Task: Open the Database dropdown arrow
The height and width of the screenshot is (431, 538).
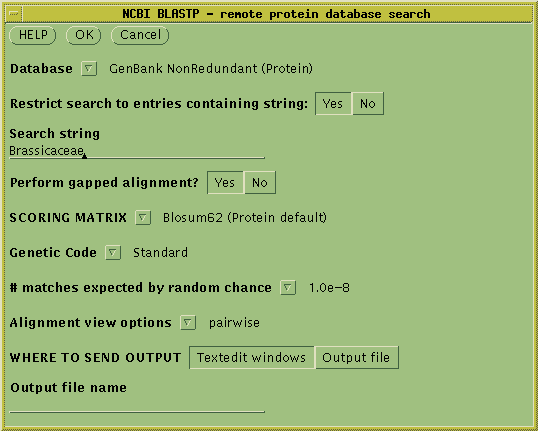Action: [89, 69]
